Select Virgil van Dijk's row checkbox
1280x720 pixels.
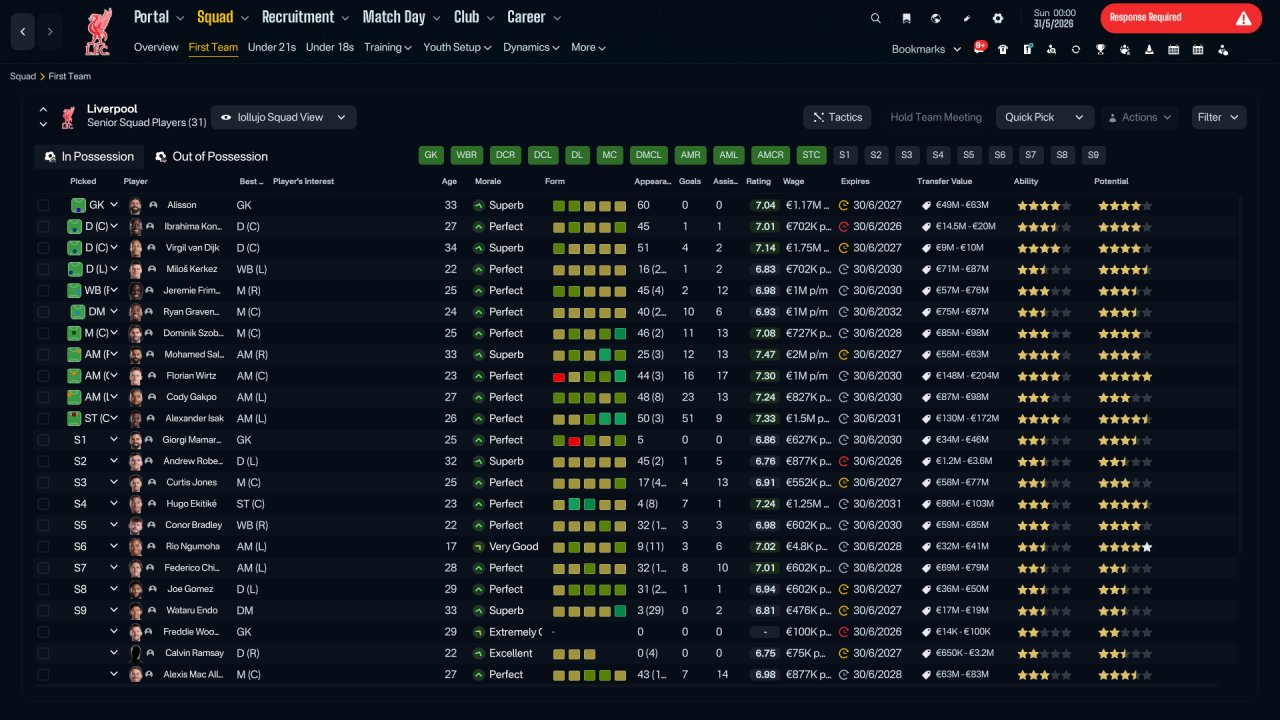click(43, 248)
